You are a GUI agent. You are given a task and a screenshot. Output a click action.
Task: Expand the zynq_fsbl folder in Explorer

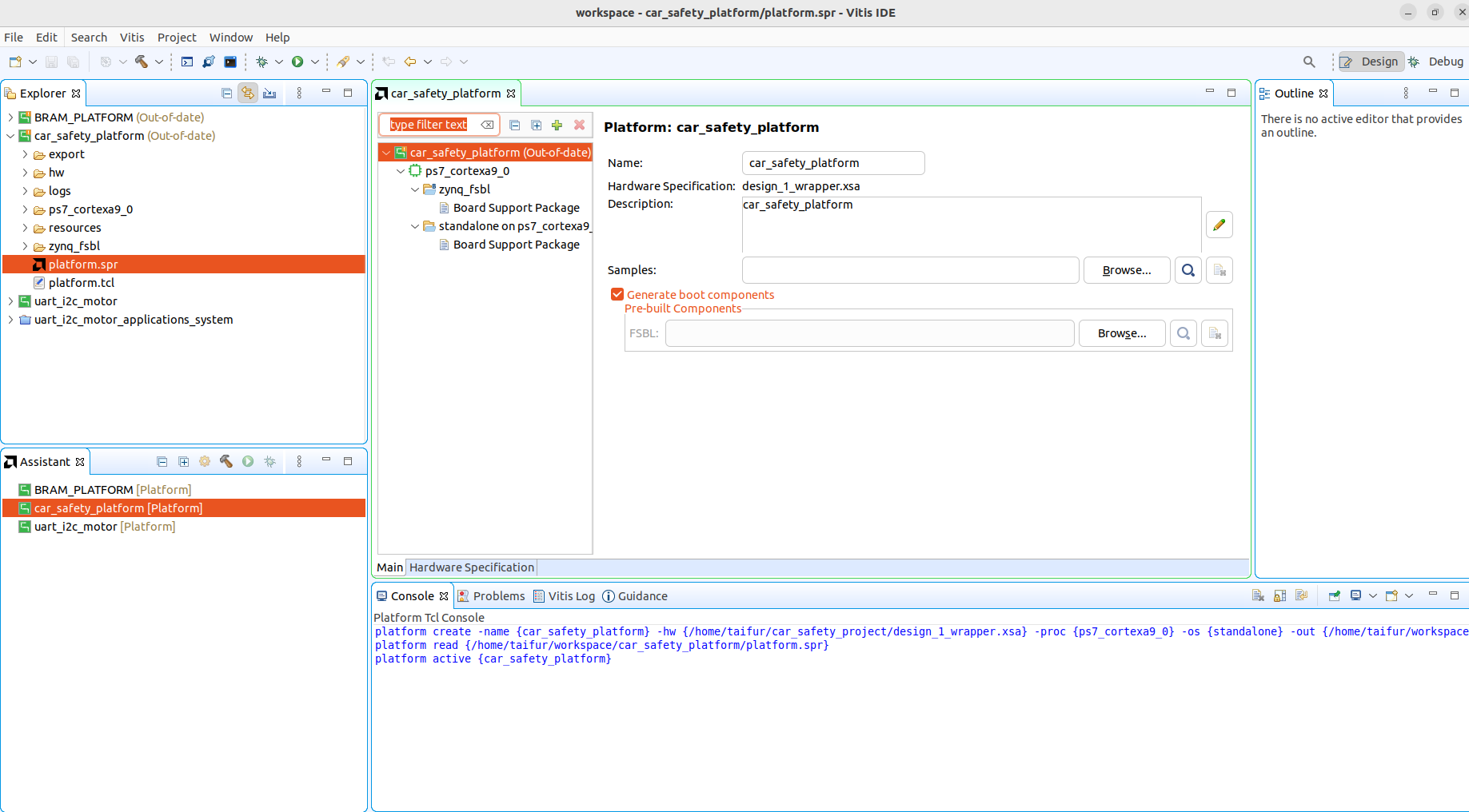(x=25, y=246)
